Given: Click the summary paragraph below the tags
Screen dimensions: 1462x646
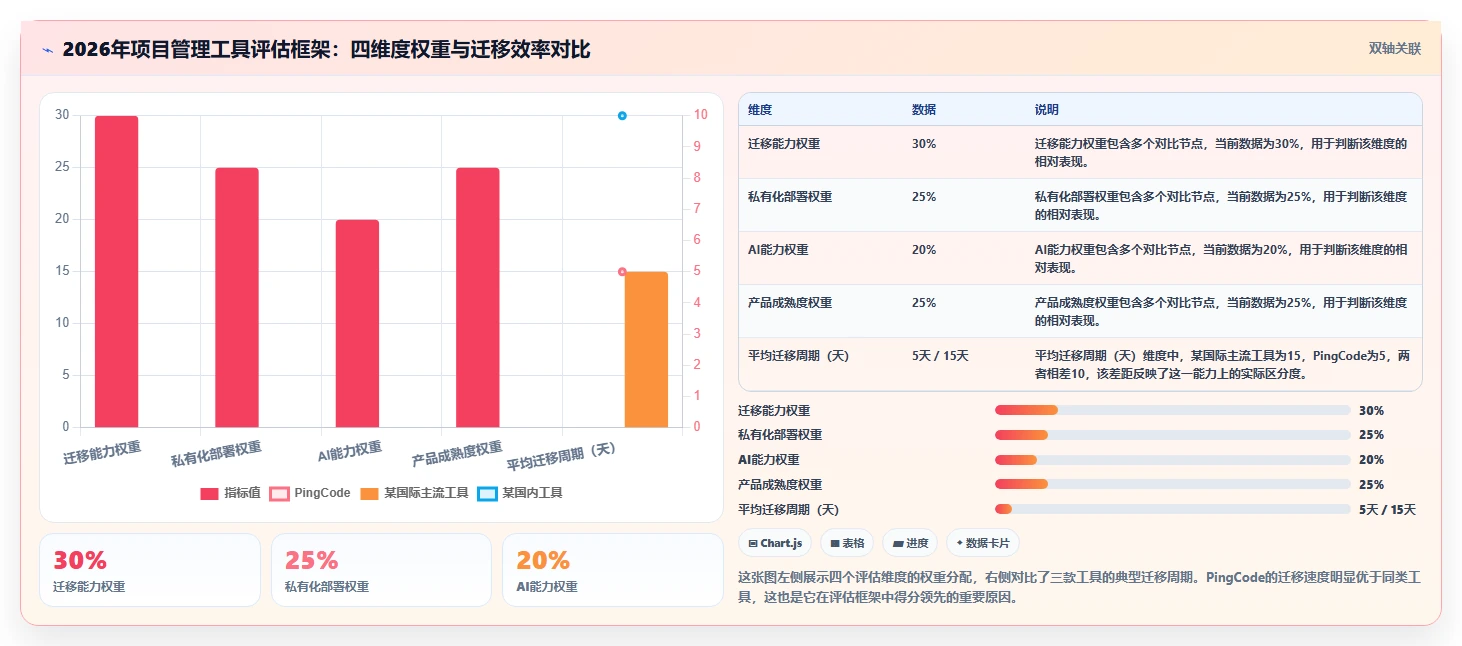Looking at the screenshot, I should pyautogui.click(x=1079, y=588).
